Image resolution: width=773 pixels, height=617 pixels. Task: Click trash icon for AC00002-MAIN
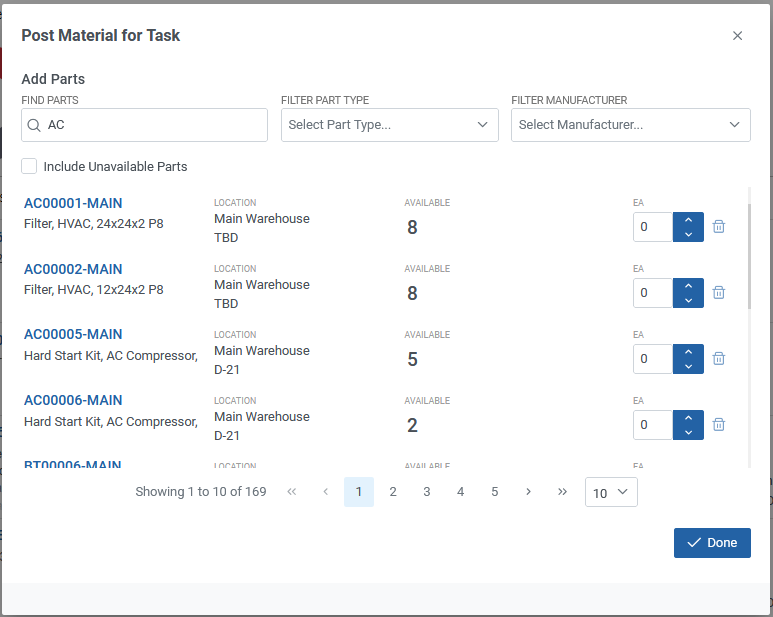click(x=718, y=293)
